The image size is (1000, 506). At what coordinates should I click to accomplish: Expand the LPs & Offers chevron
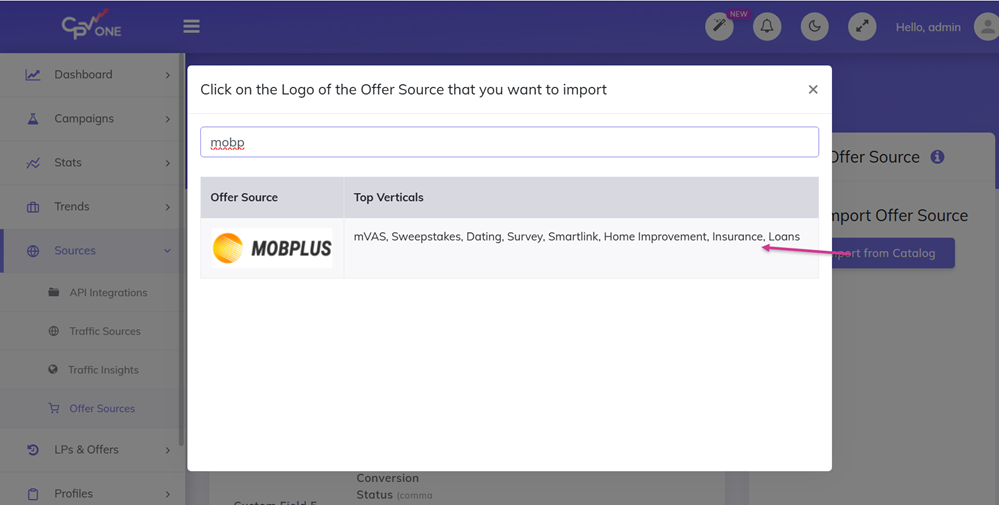(168, 450)
